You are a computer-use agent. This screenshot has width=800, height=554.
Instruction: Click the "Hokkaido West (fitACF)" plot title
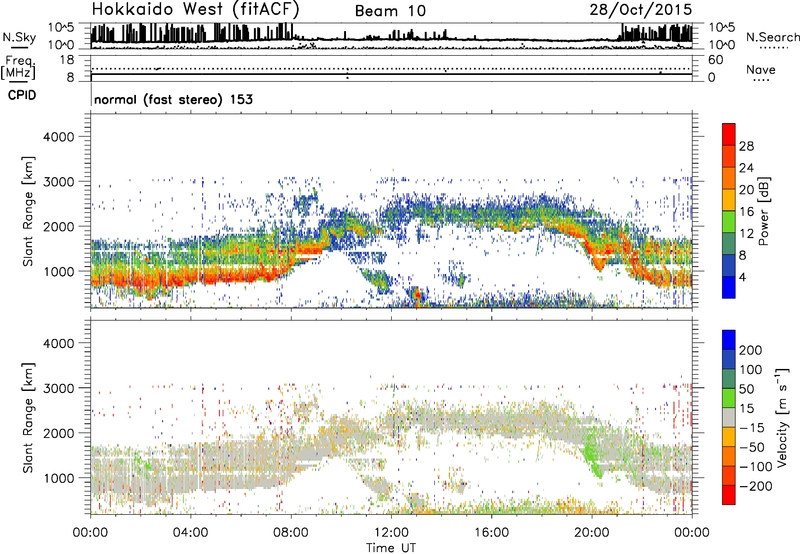point(195,9)
